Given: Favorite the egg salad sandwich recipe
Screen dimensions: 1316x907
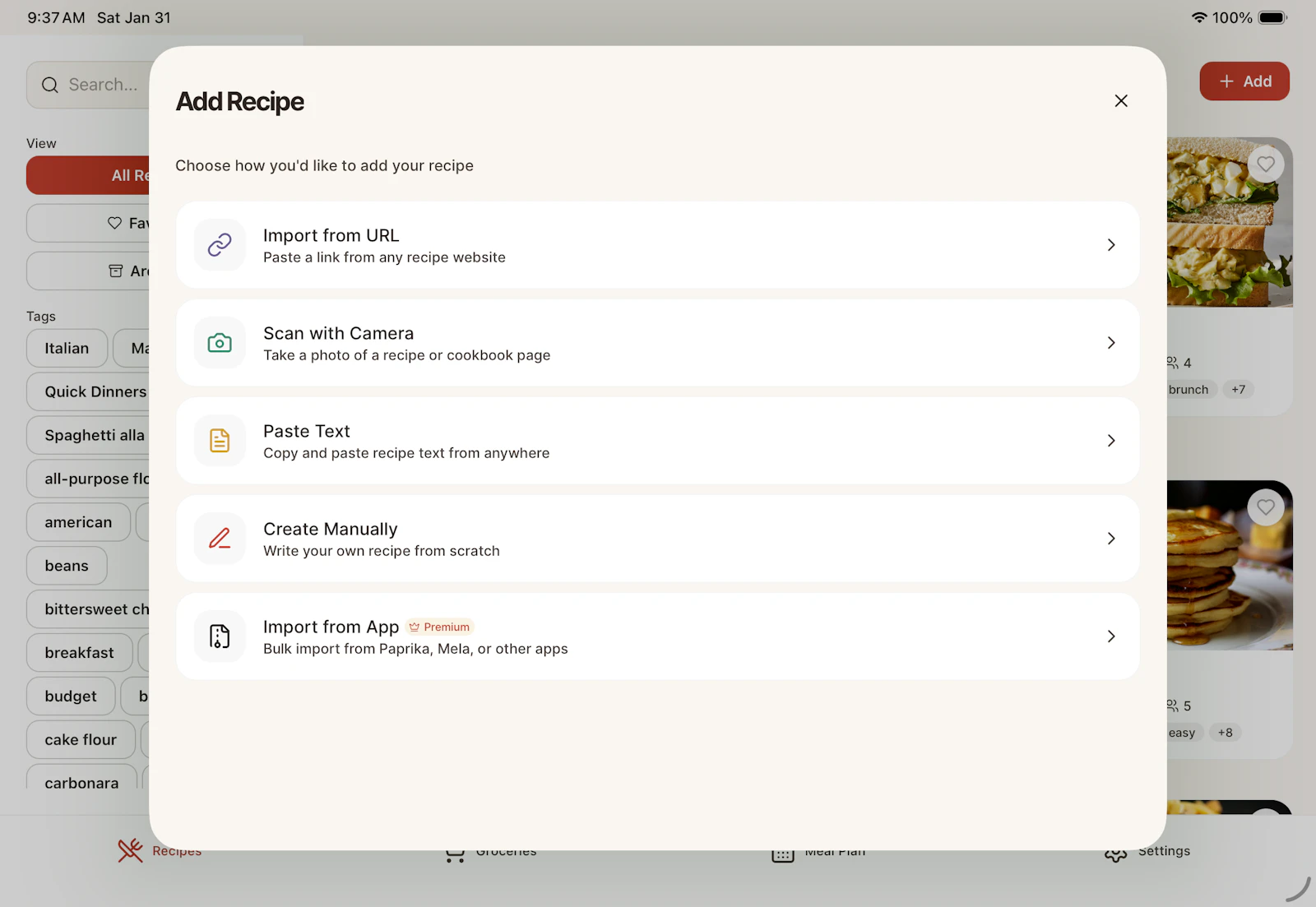Looking at the screenshot, I should [x=1265, y=164].
